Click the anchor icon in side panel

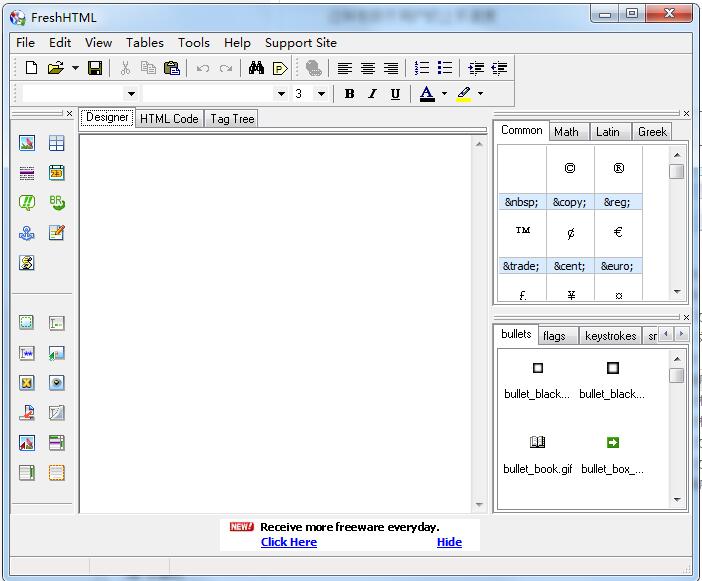[x=27, y=232]
